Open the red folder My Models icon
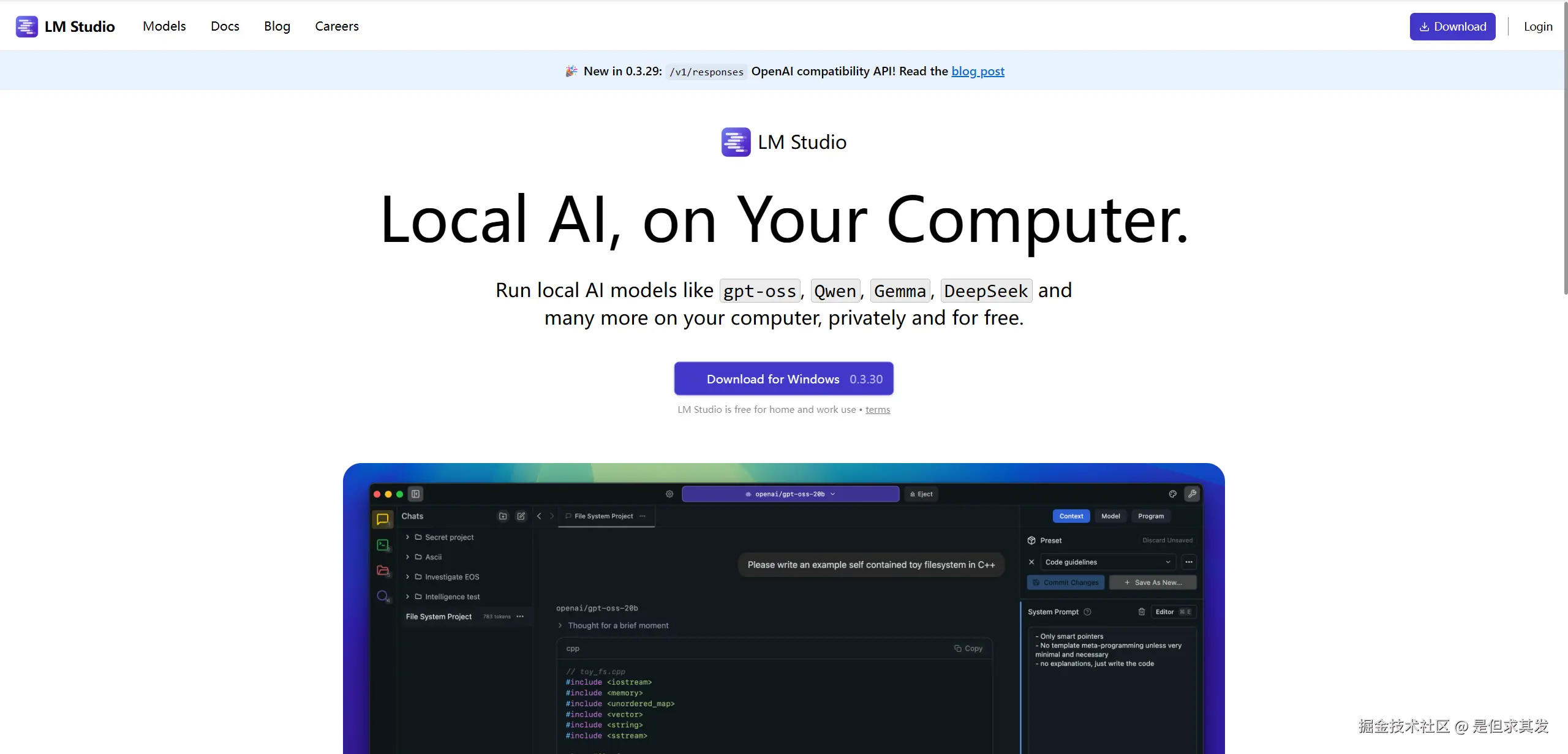 (x=383, y=570)
